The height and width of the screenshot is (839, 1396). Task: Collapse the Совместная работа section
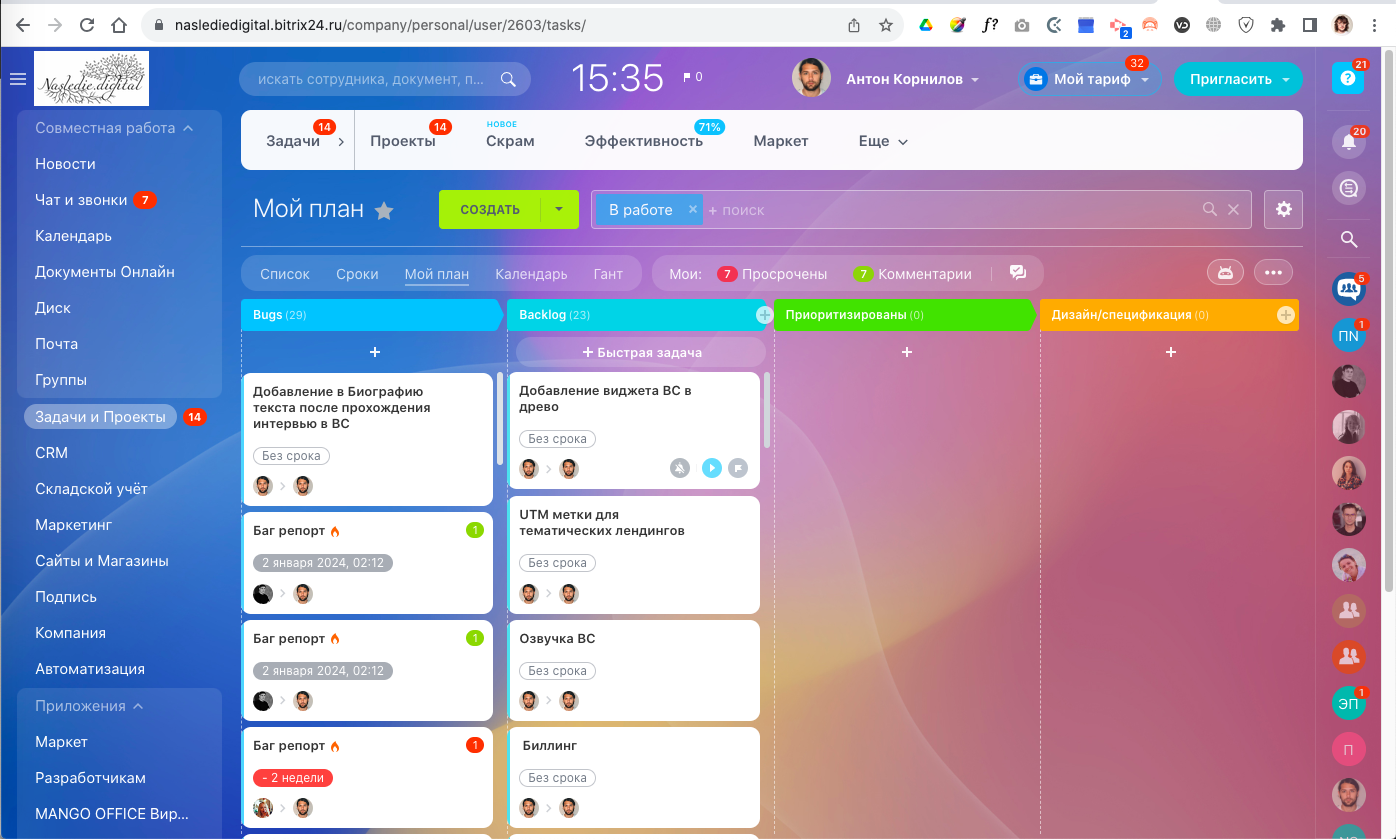(188, 128)
